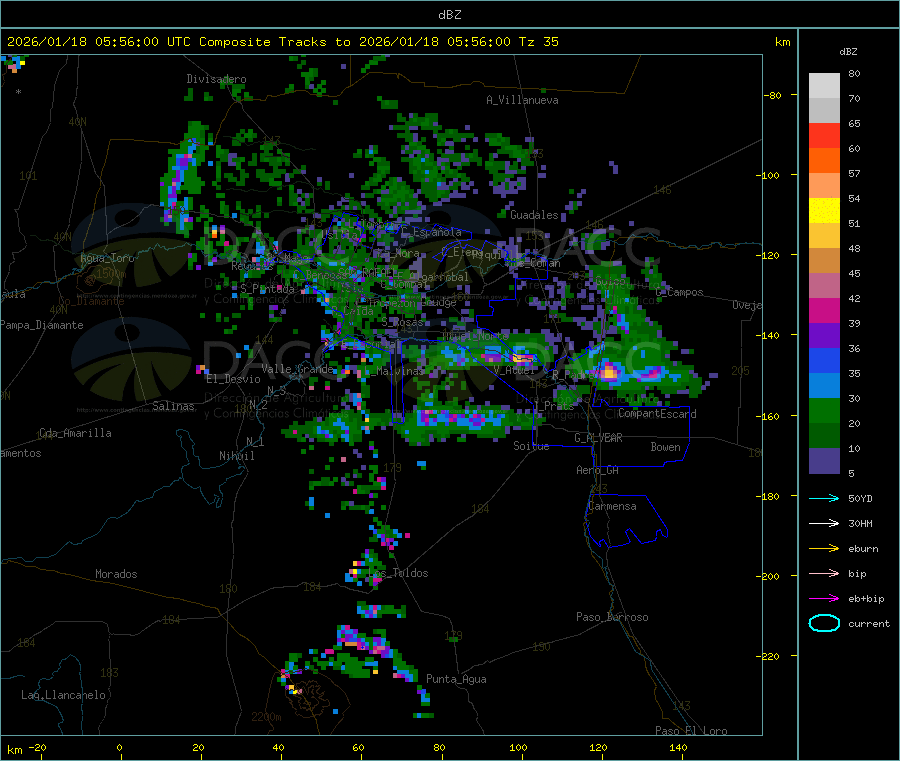Select the magenta 39-42 dBZ color swatch
This screenshot has height=761, width=900.
pos(824,310)
